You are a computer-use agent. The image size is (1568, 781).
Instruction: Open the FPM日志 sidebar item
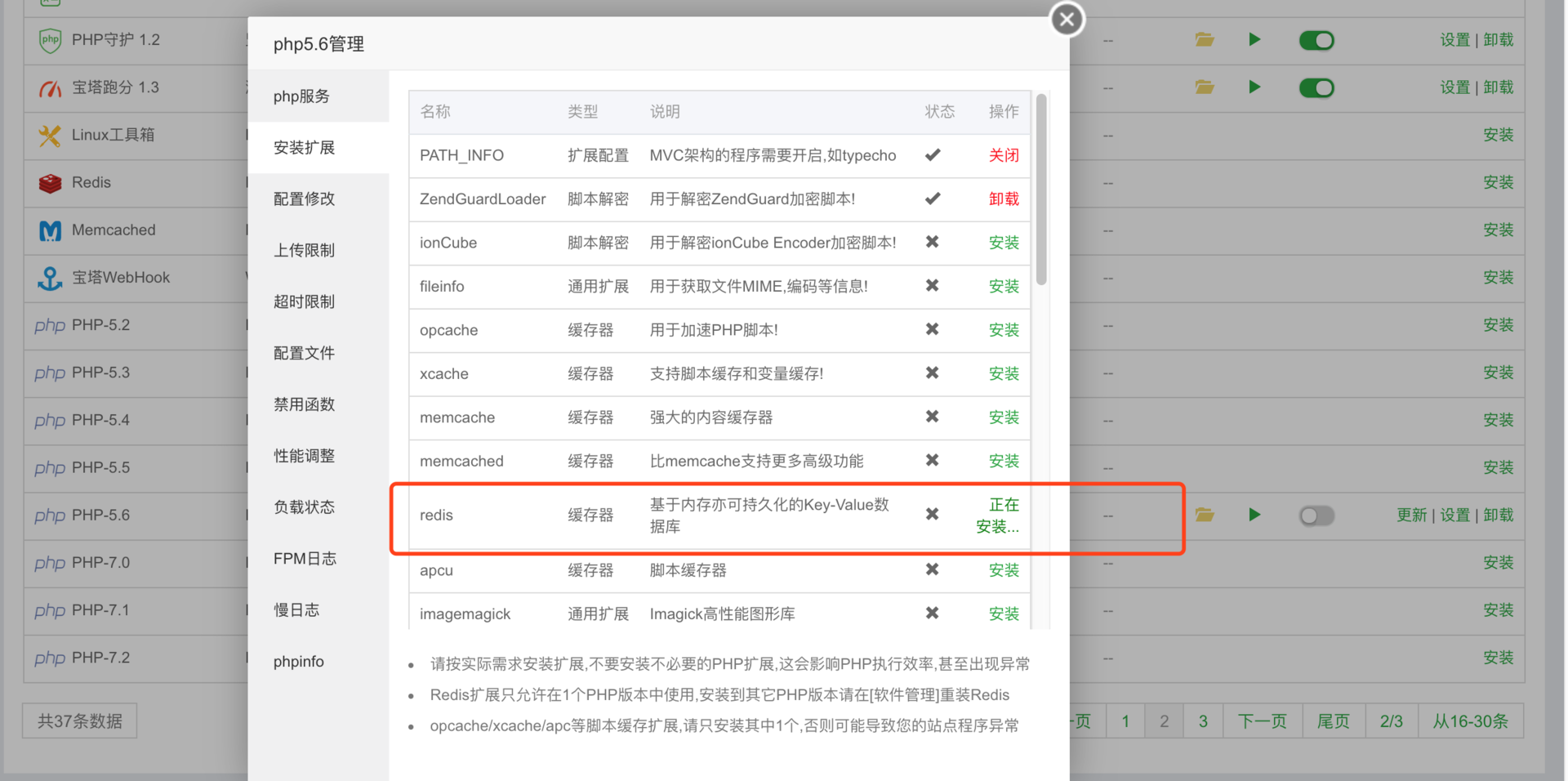coord(302,558)
